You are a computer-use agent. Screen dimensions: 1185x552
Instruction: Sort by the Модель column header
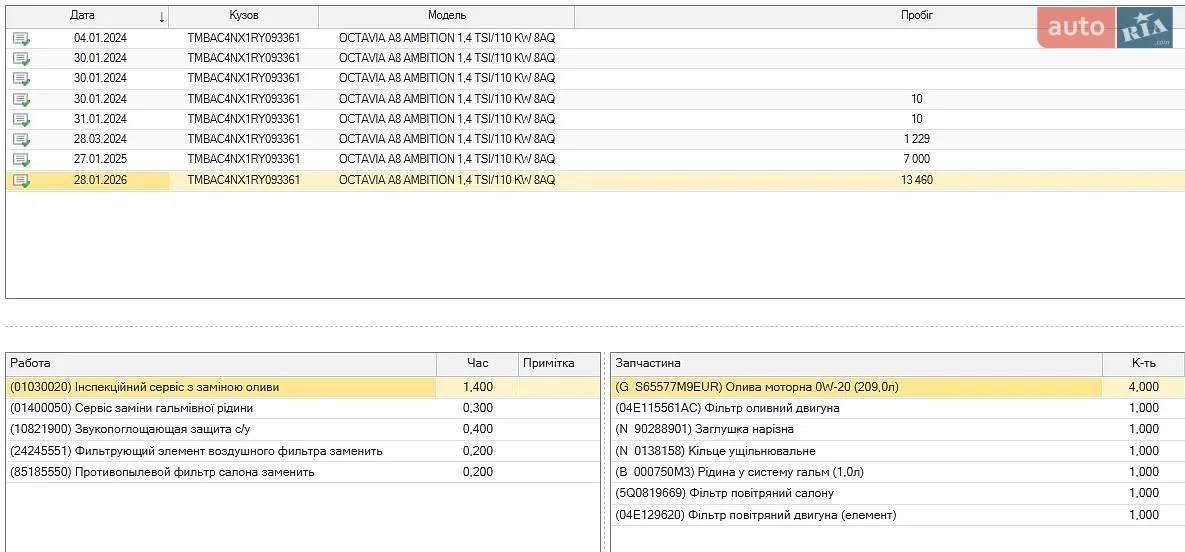pyautogui.click(x=447, y=16)
